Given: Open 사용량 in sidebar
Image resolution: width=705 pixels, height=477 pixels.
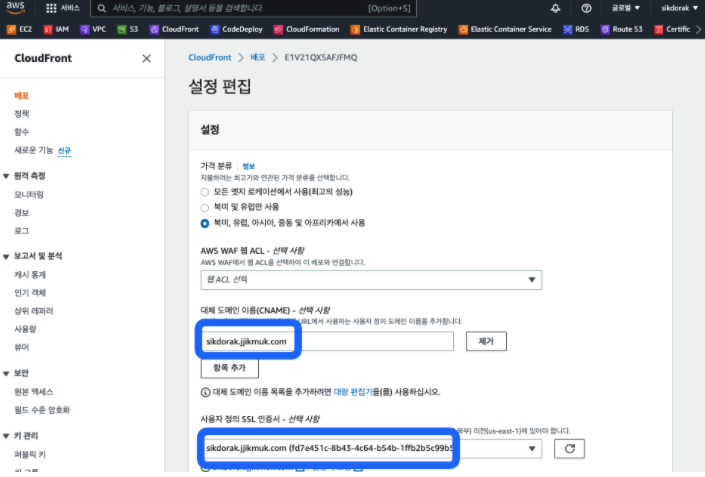Looking at the screenshot, I should [25, 329].
